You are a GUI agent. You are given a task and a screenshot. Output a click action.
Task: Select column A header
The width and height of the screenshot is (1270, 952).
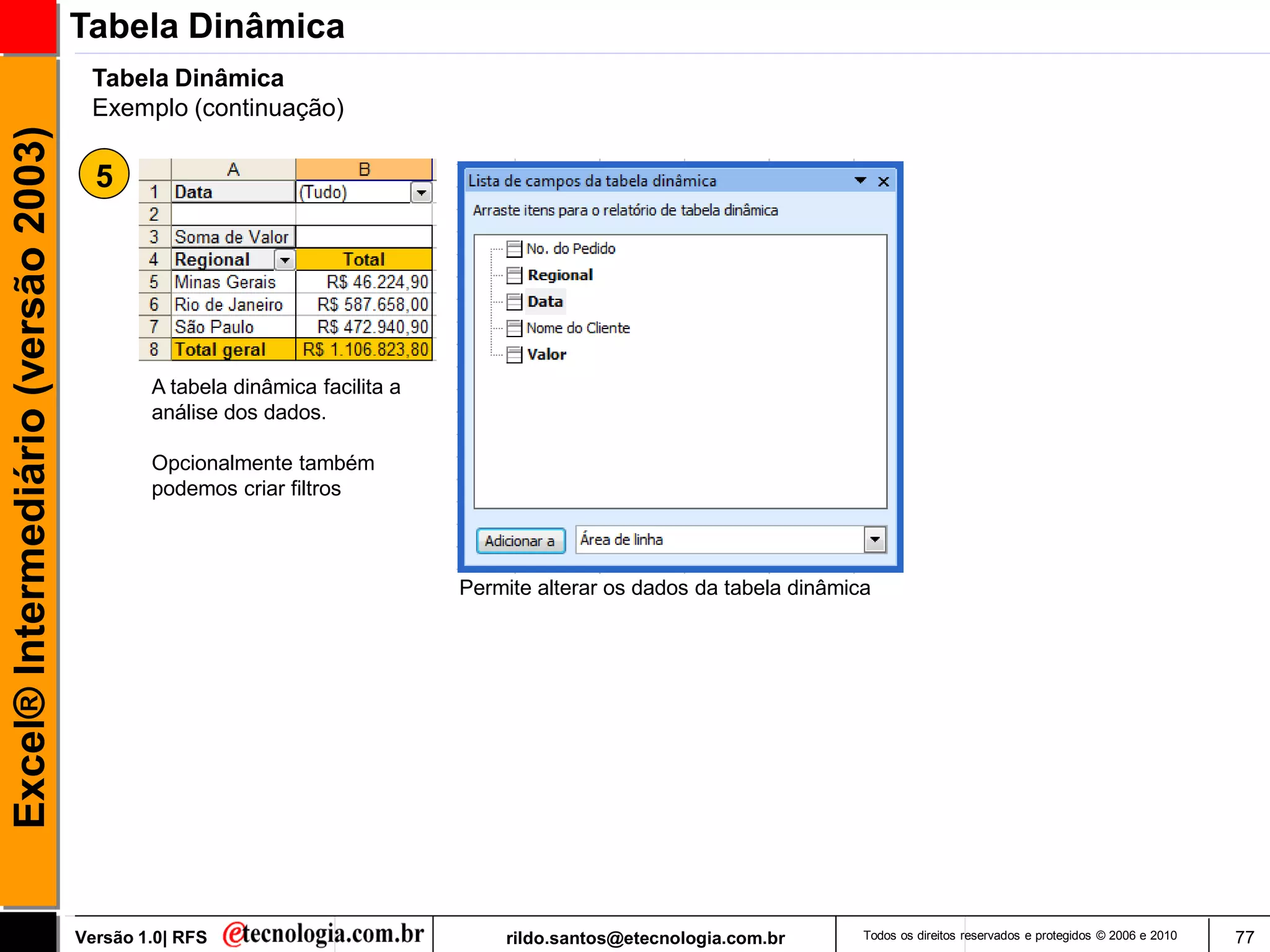coord(233,169)
